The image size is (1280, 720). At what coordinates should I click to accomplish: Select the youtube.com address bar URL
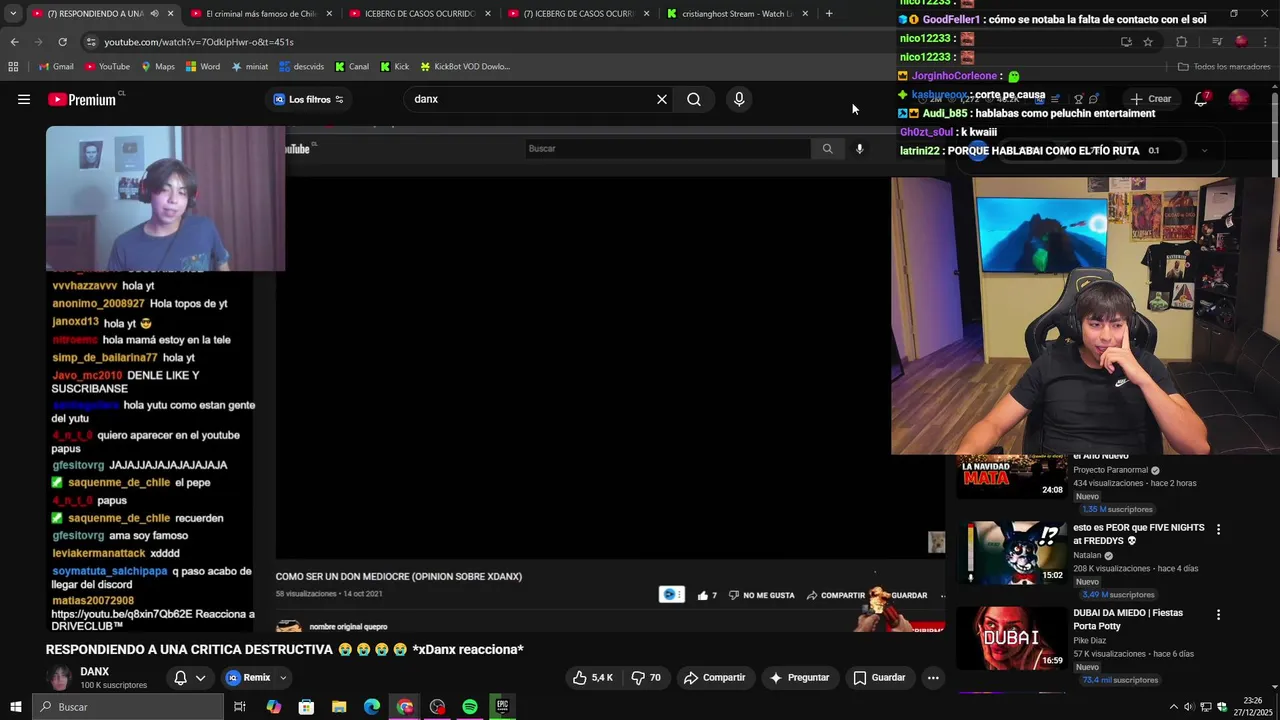coord(199,42)
